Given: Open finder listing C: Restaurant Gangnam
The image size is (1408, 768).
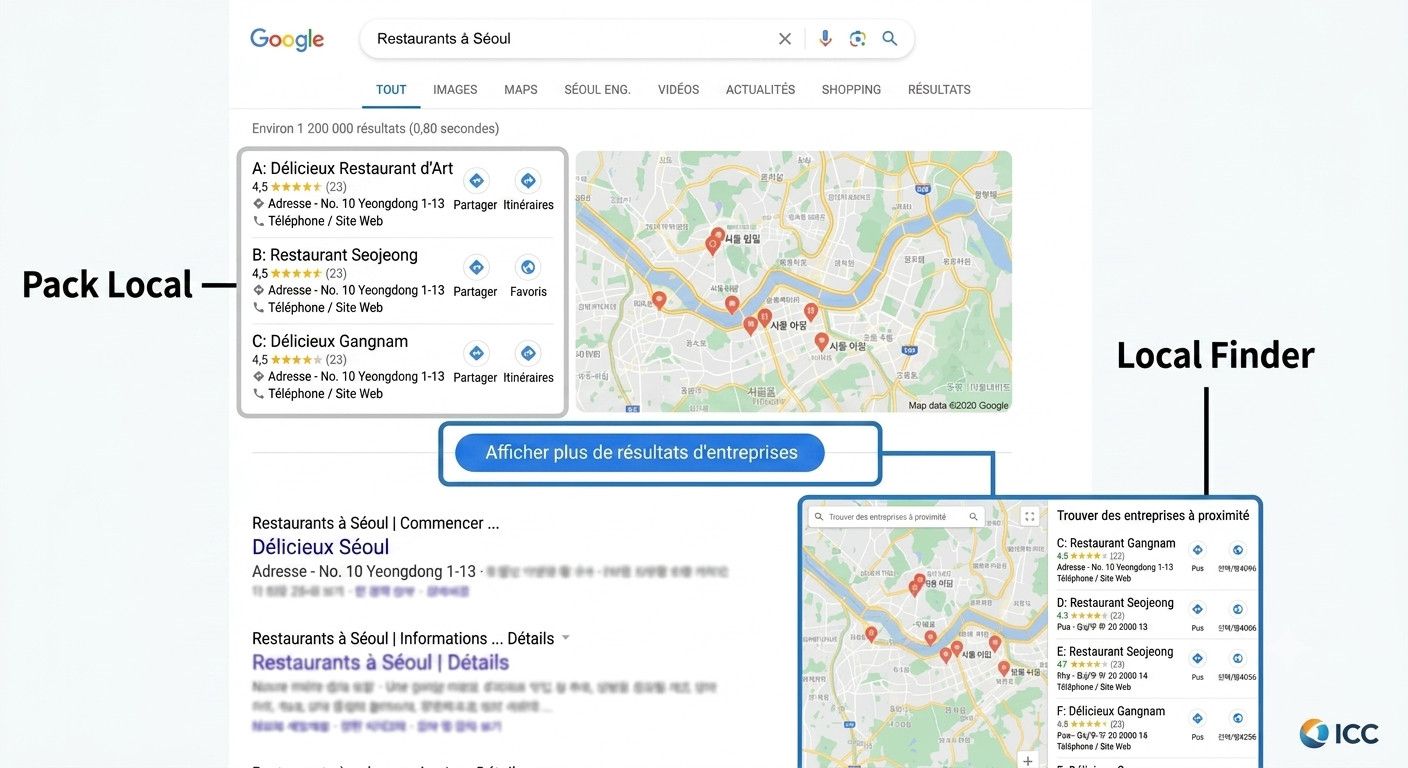Looking at the screenshot, I should (1116, 543).
